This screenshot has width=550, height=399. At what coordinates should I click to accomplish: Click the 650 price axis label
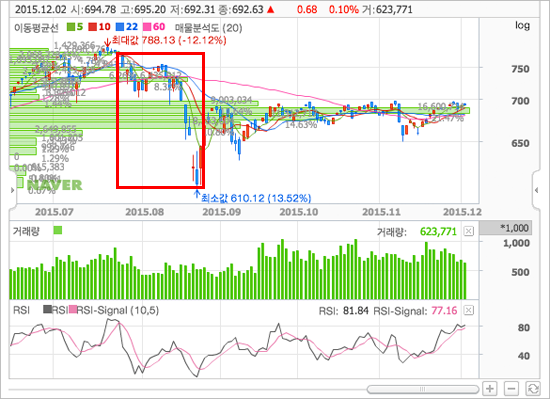coord(520,143)
